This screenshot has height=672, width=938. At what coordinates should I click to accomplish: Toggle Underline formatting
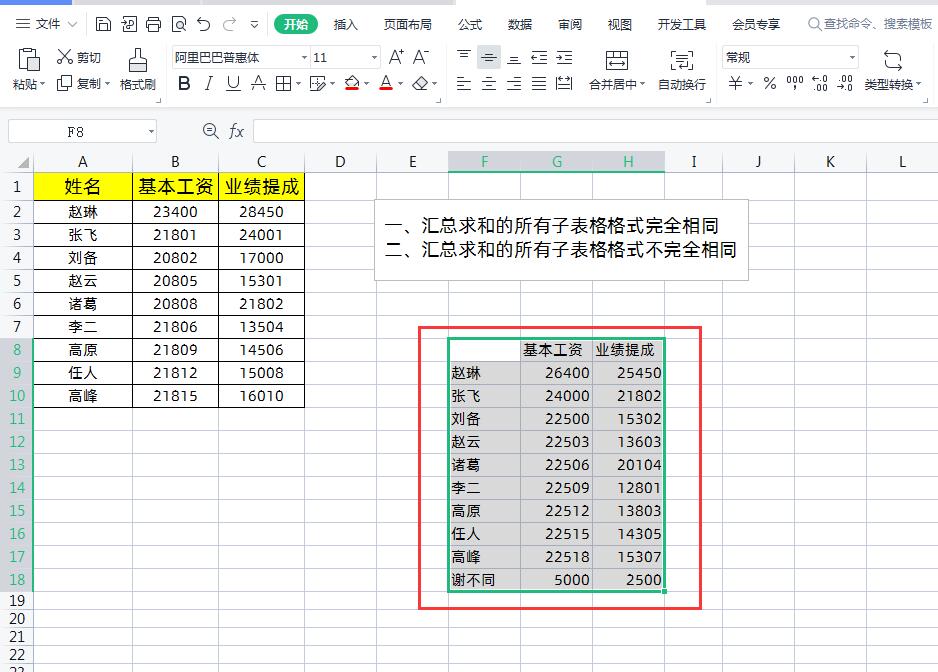233,83
